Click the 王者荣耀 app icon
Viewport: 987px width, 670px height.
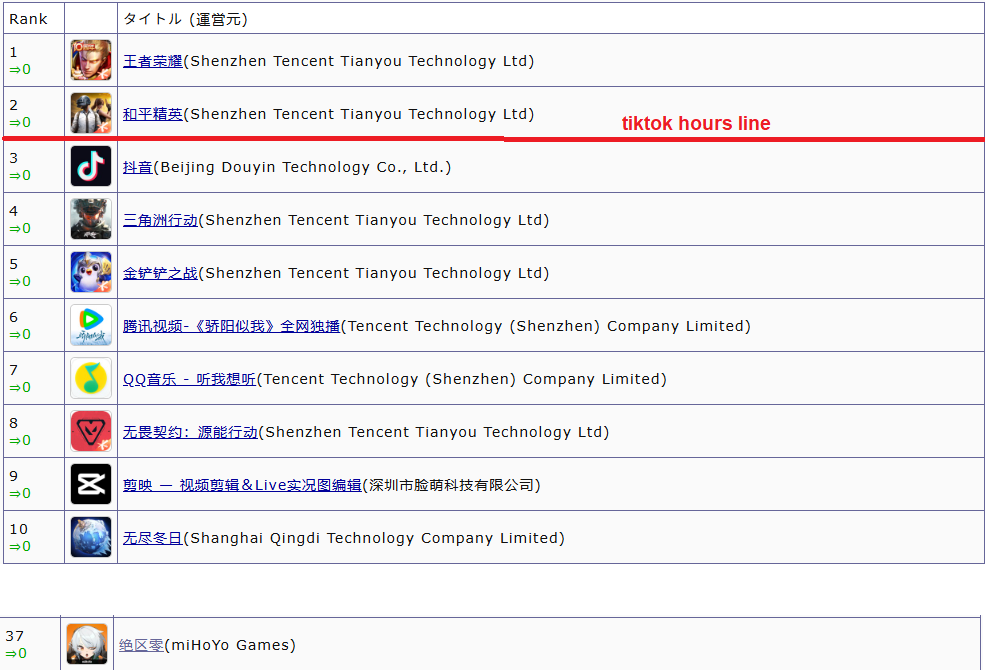[91, 60]
